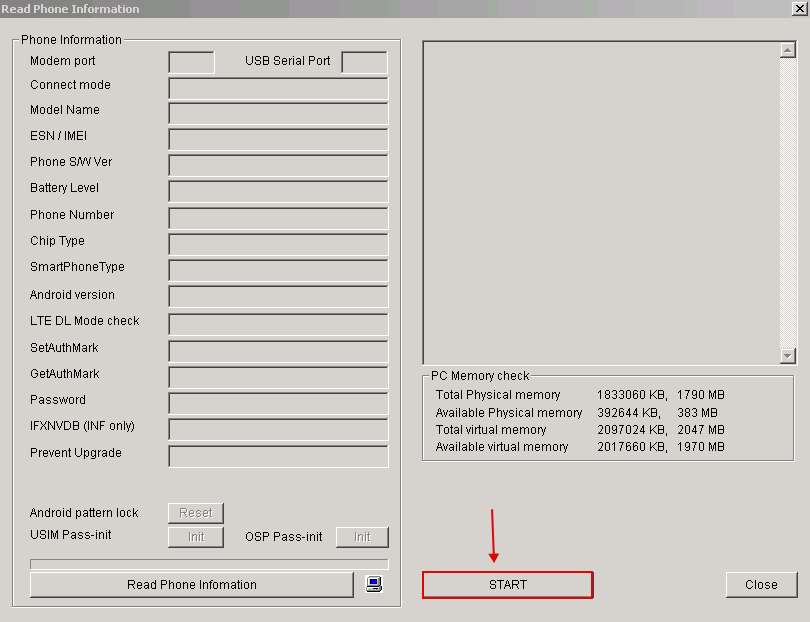Click the computer icon beside Read Phone Information
Screen dimensions: 810x622
[375, 585]
